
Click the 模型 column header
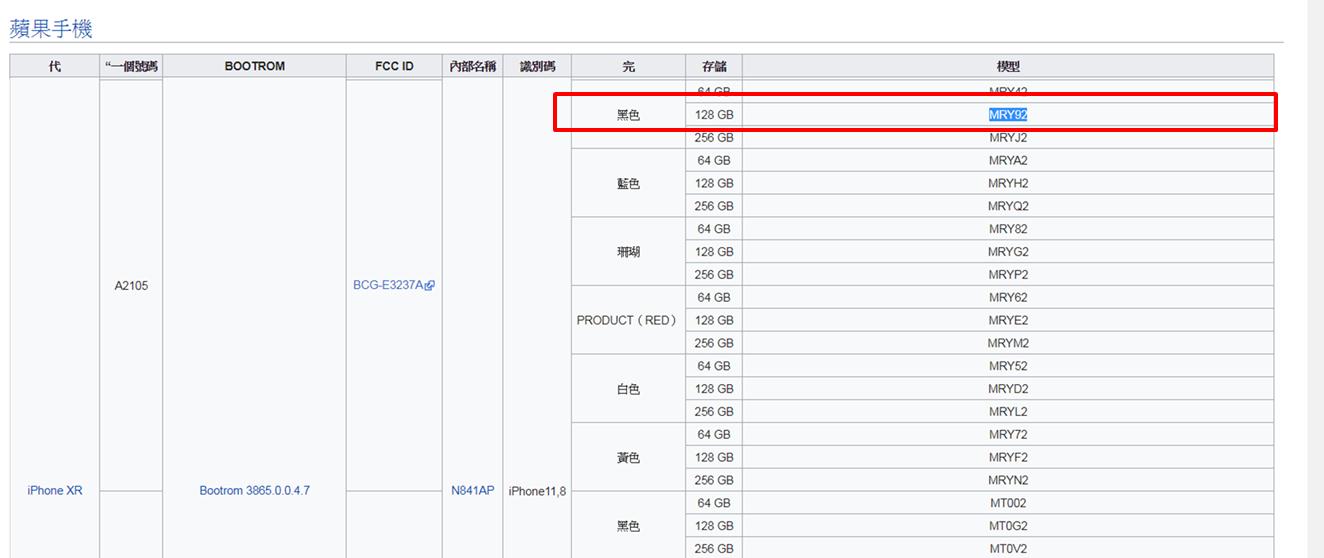pyautogui.click(x=1007, y=66)
